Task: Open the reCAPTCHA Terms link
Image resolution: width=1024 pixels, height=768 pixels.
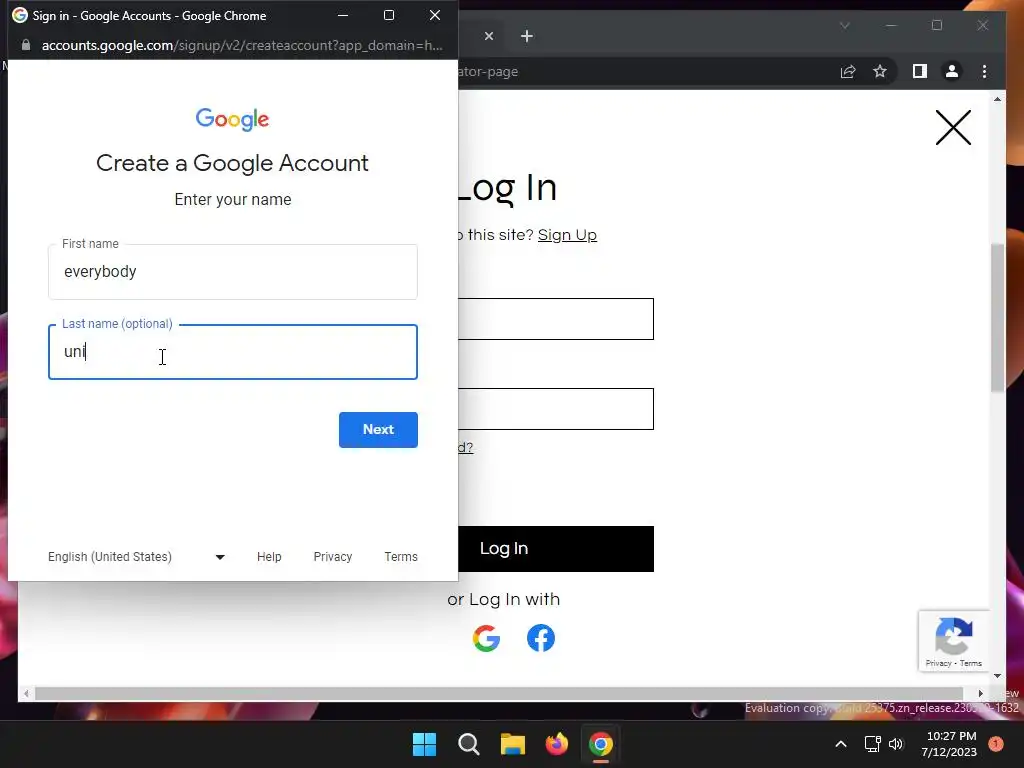Action: [x=970, y=663]
